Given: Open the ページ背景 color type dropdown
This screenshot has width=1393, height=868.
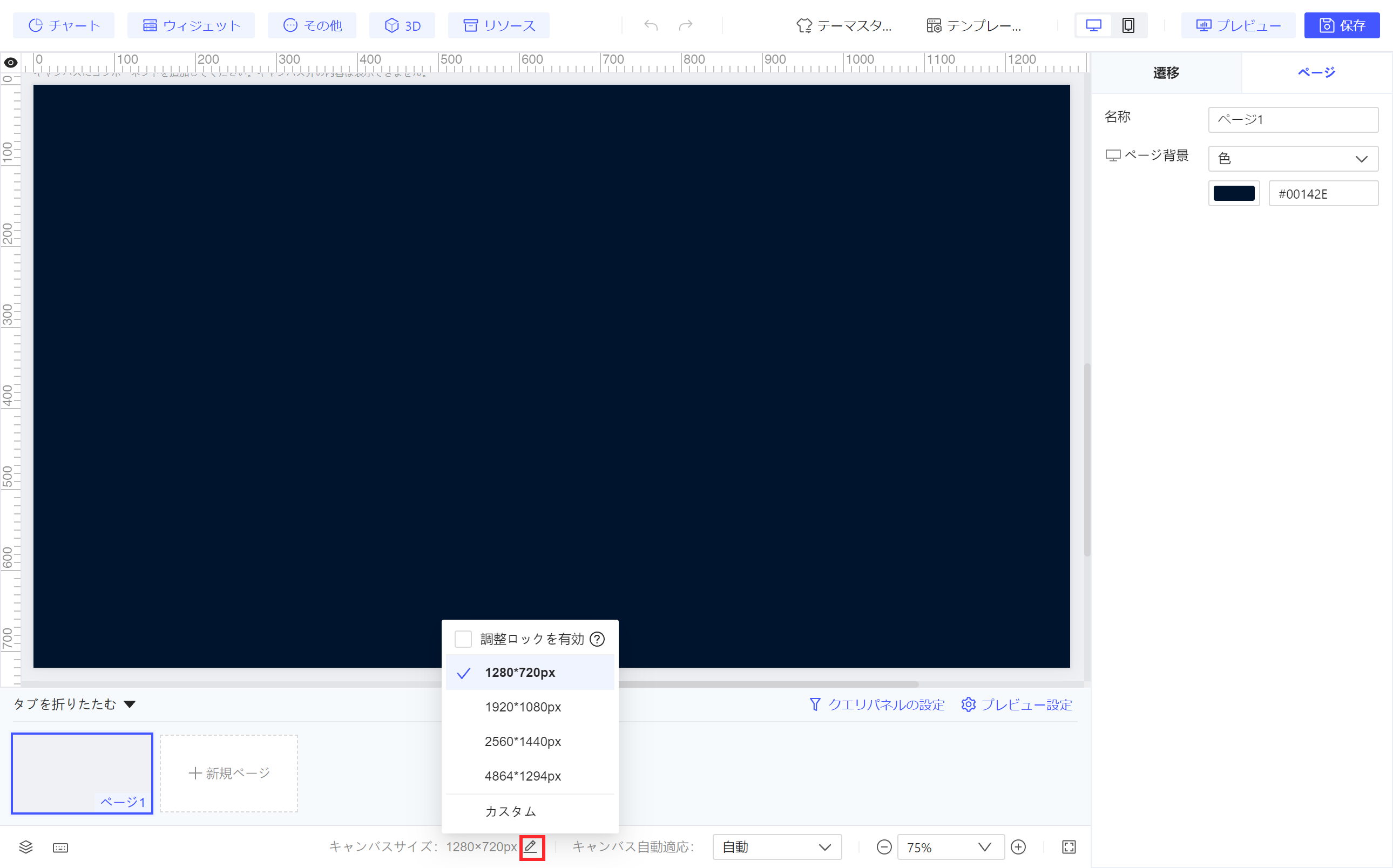Looking at the screenshot, I should click(1293, 159).
